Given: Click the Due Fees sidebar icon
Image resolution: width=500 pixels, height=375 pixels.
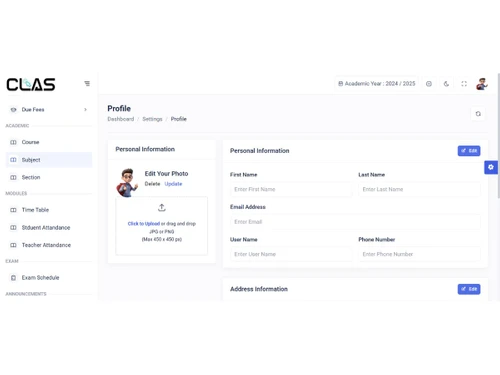Looking at the screenshot, I should click(13, 109).
